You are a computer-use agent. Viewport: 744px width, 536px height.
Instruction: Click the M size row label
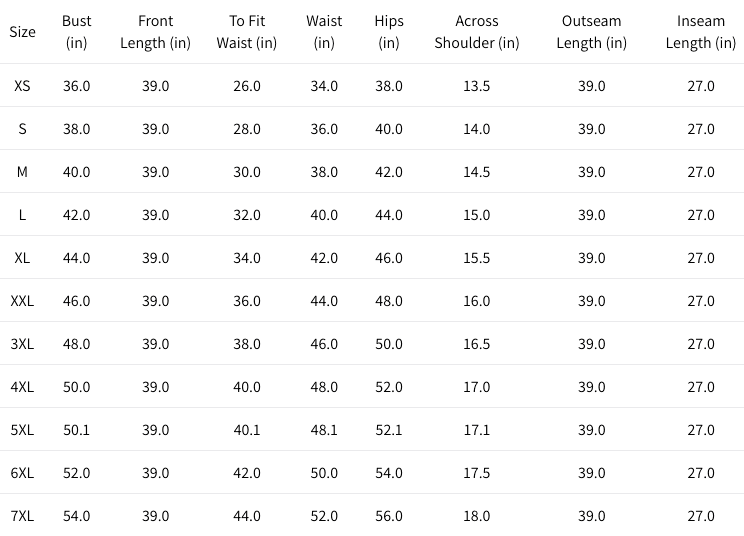pyautogui.click(x=22, y=172)
